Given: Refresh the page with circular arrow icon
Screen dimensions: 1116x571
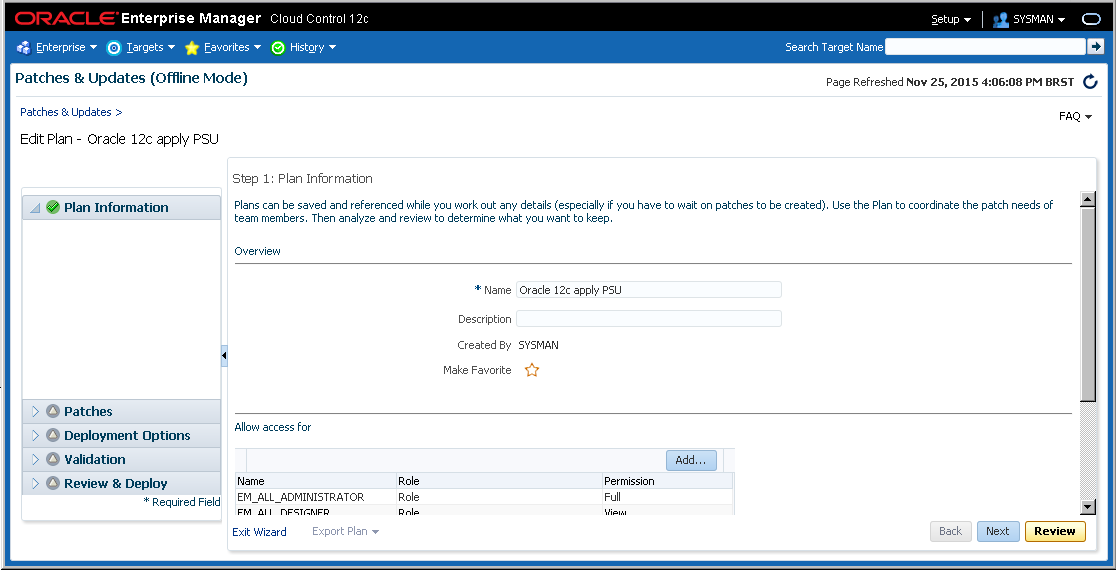Looking at the screenshot, I should click(x=1090, y=82).
